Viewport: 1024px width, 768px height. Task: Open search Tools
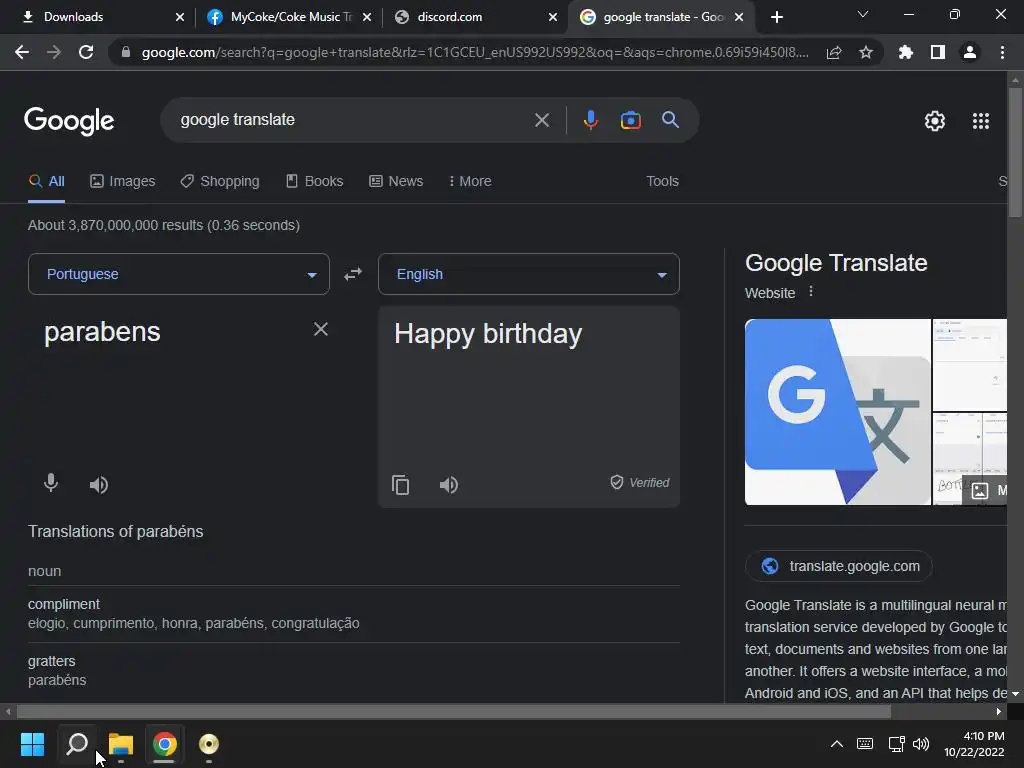pyautogui.click(x=662, y=181)
